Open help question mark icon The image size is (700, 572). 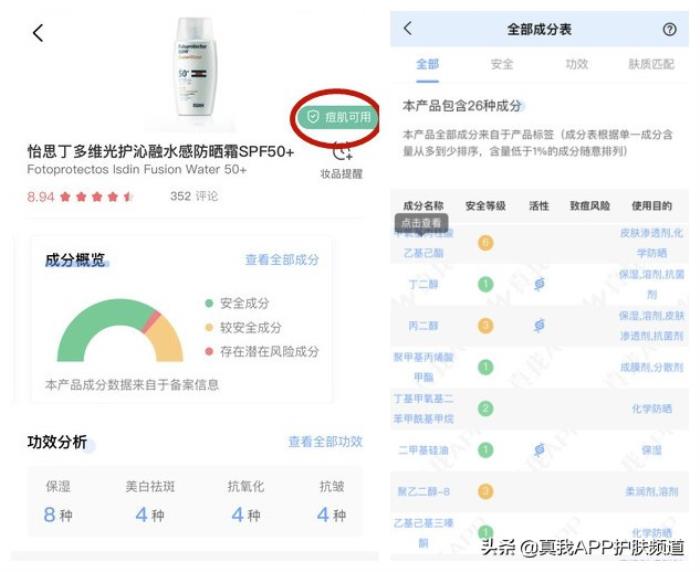point(669,30)
